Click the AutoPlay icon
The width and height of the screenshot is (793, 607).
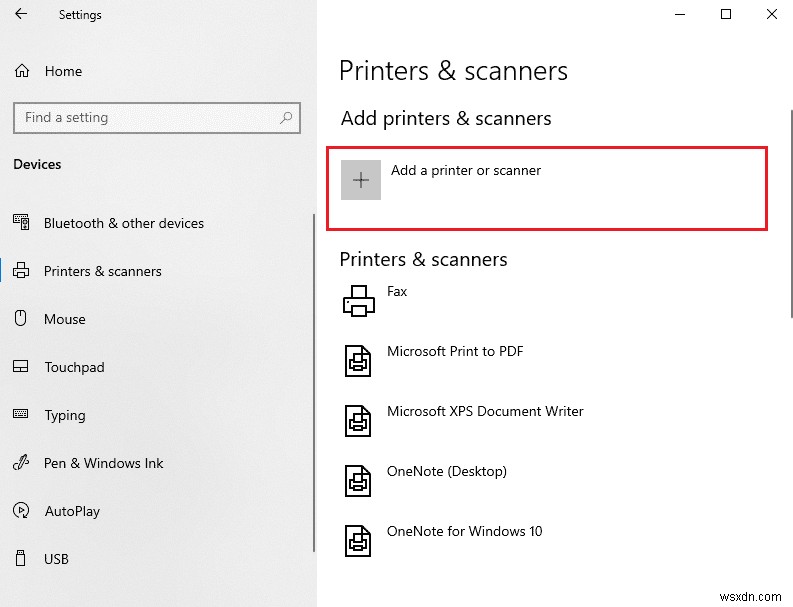[21, 510]
